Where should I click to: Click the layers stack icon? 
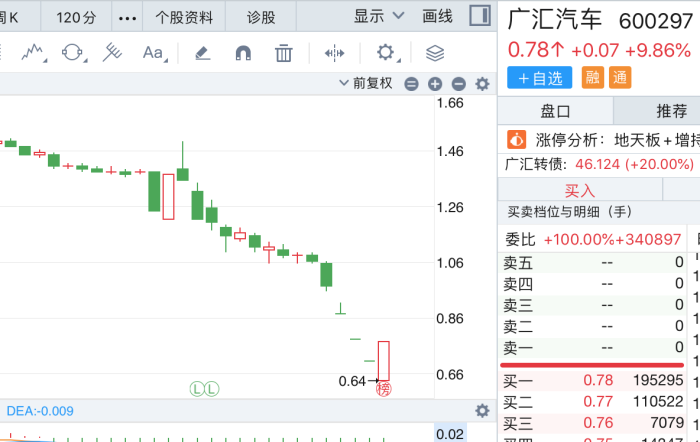pyautogui.click(x=435, y=53)
